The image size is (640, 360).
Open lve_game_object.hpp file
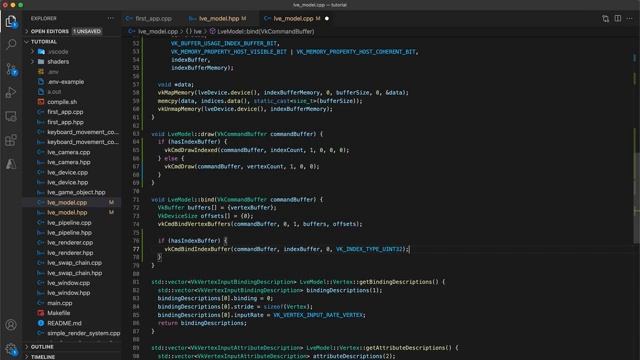76,192
